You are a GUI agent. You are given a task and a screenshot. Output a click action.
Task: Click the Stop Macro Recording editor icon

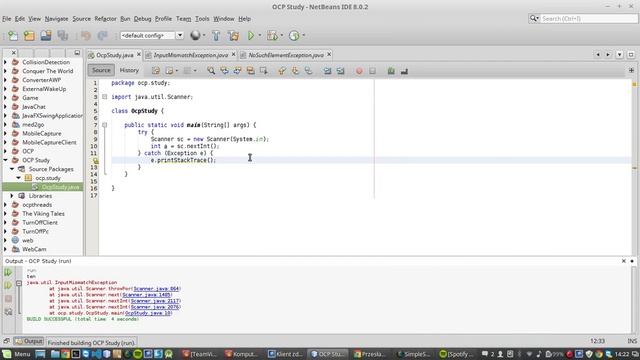click(372, 71)
